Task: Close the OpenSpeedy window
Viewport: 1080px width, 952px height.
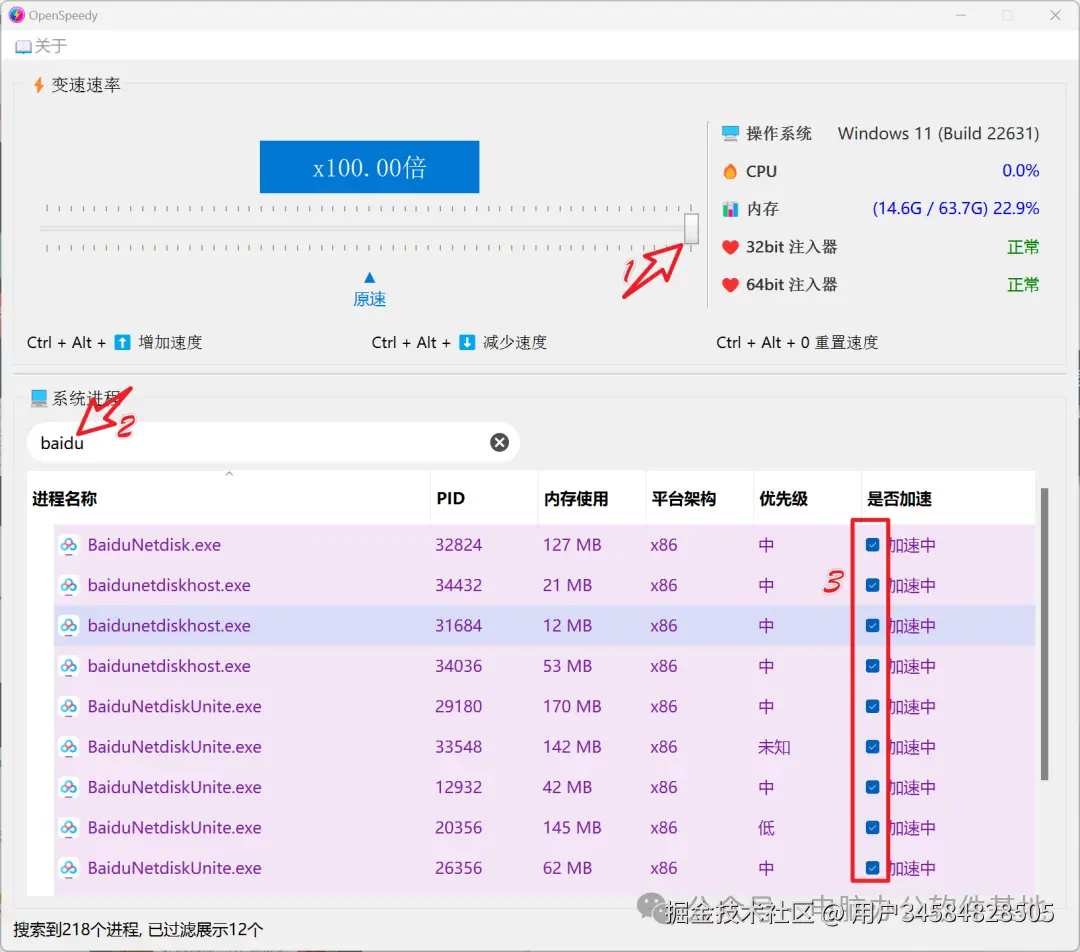Action: click(x=1055, y=15)
